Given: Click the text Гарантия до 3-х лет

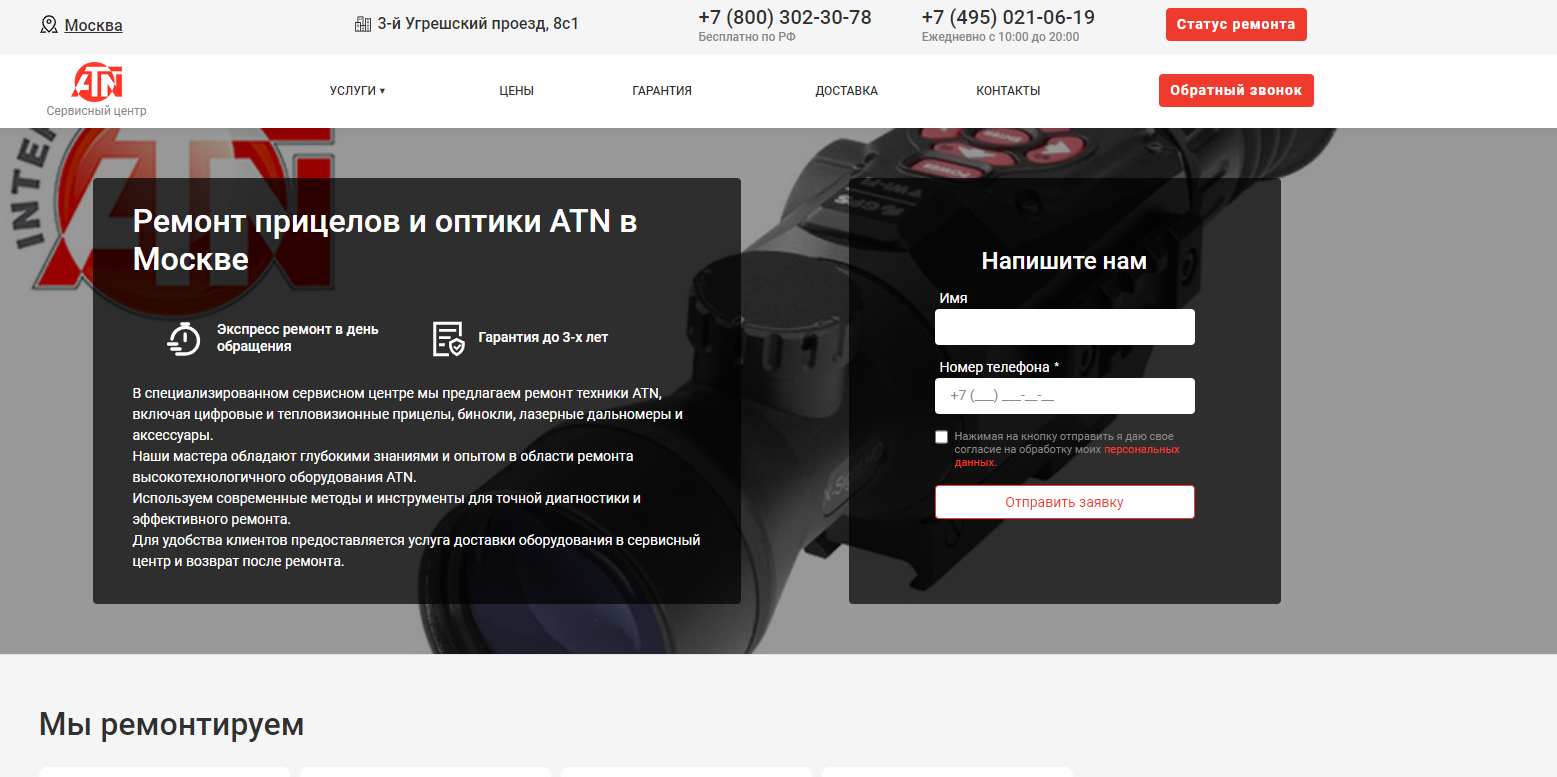Looking at the screenshot, I should [x=543, y=338].
